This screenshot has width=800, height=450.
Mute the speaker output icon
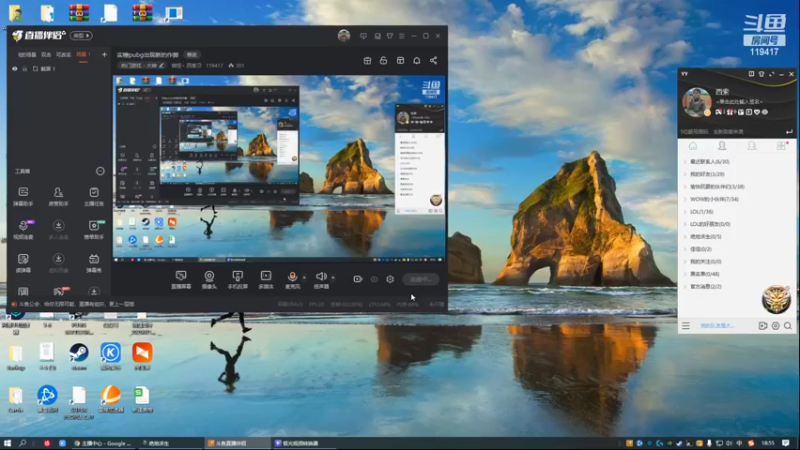321,277
